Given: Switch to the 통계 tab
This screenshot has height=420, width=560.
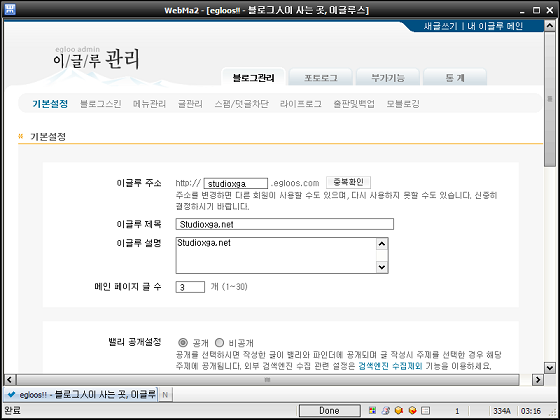Looking at the screenshot, I should 455,78.
